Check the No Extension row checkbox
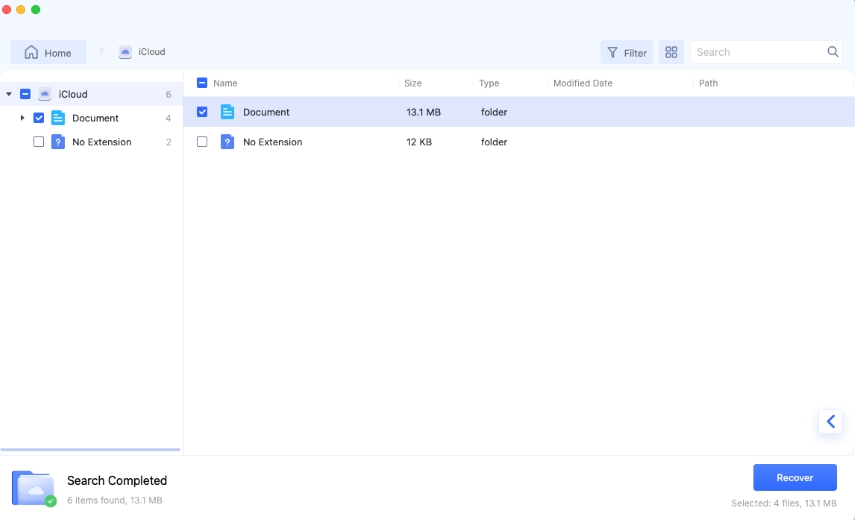The height and width of the screenshot is (520, 855). pos(202,142)
